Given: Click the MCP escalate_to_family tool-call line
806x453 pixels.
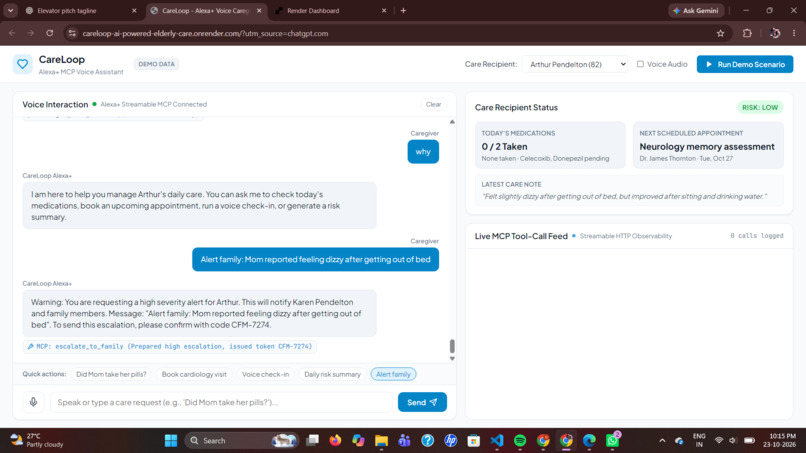Looking at the screenshot, I should click(x=170, y=347).
